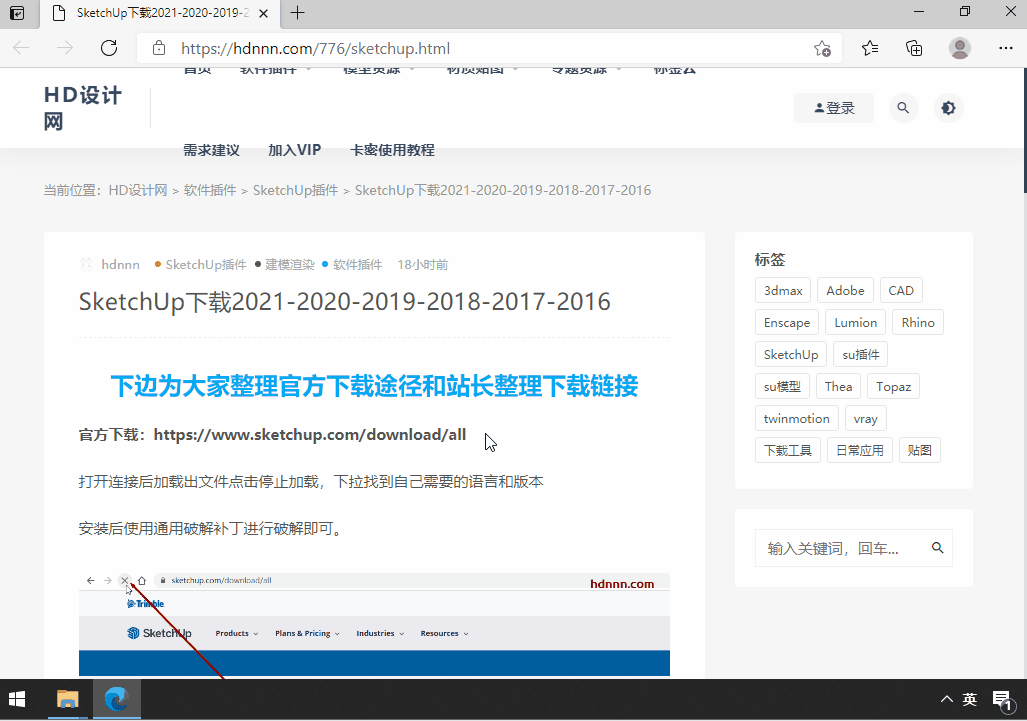Open the 需求建议 menu item
1027x721 pixels.
[211, 150]
